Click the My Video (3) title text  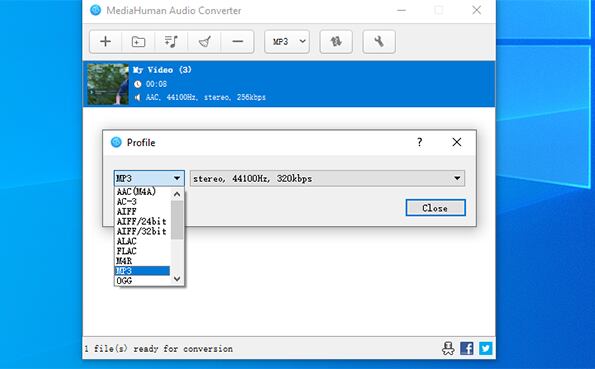(162, 70)
